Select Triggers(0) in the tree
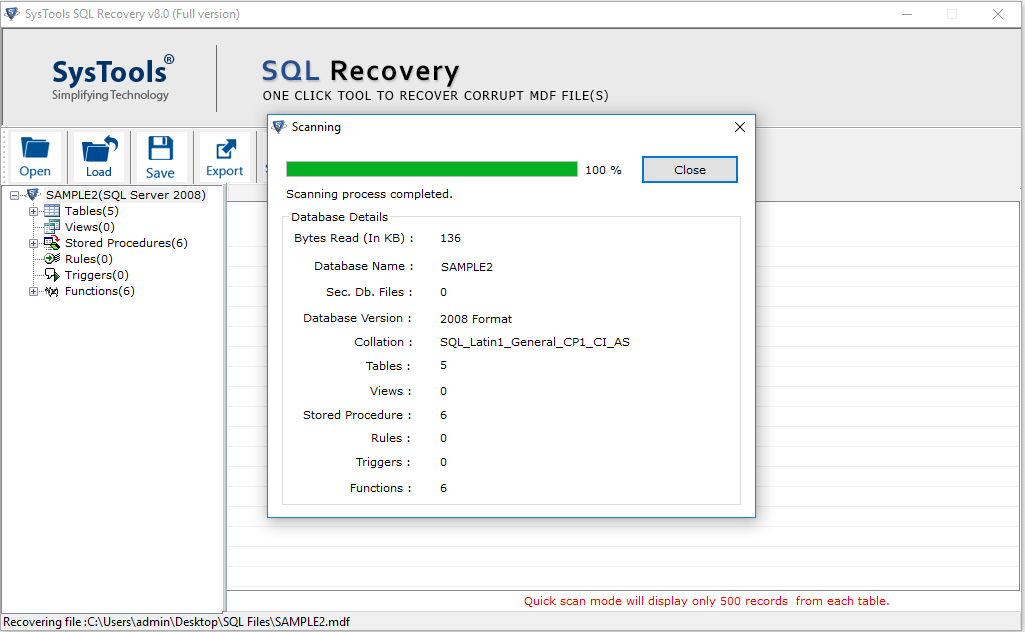 click(x=97, y=275)
